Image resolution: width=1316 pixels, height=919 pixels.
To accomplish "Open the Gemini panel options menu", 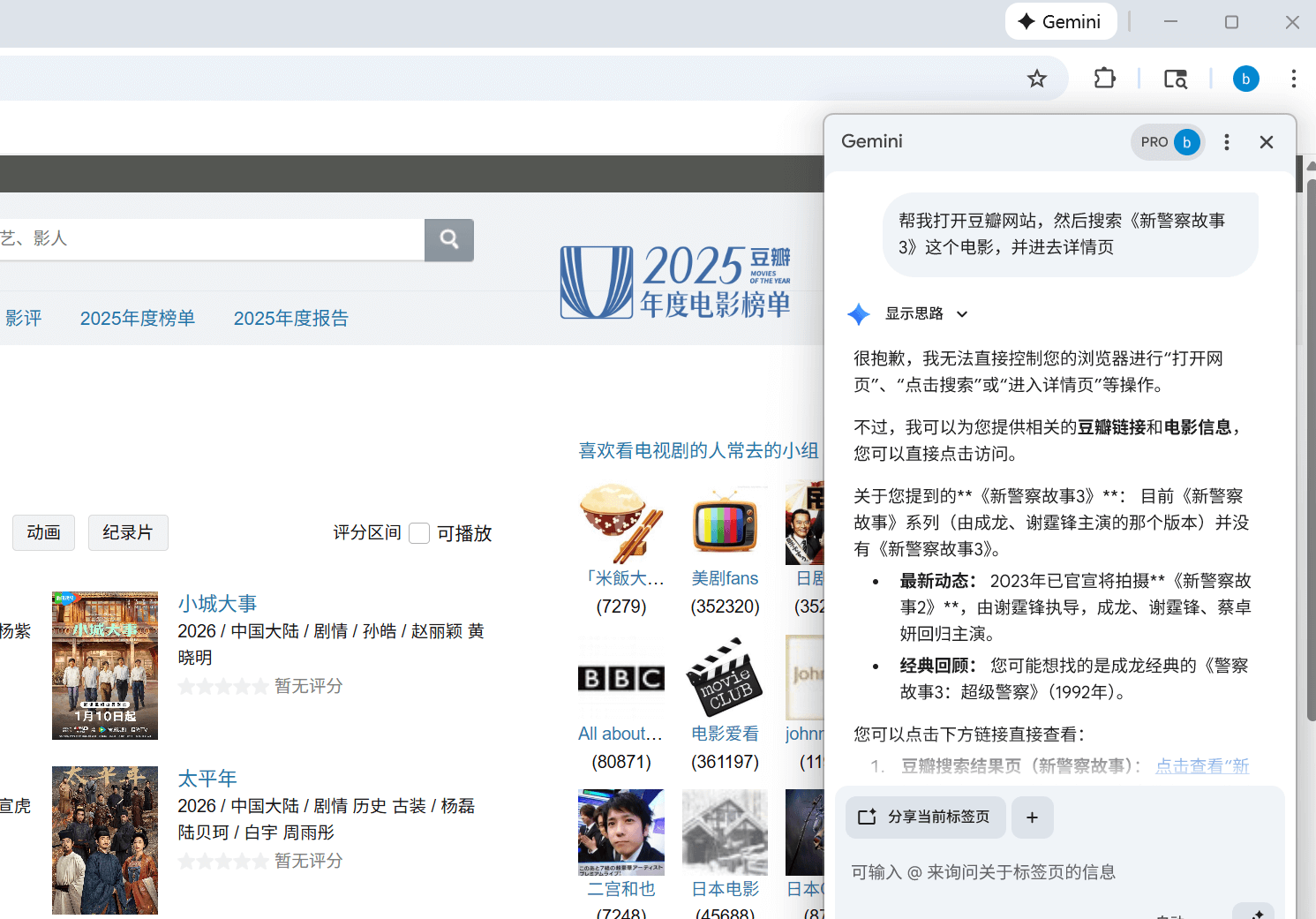I will click(x=1226, y=142).
